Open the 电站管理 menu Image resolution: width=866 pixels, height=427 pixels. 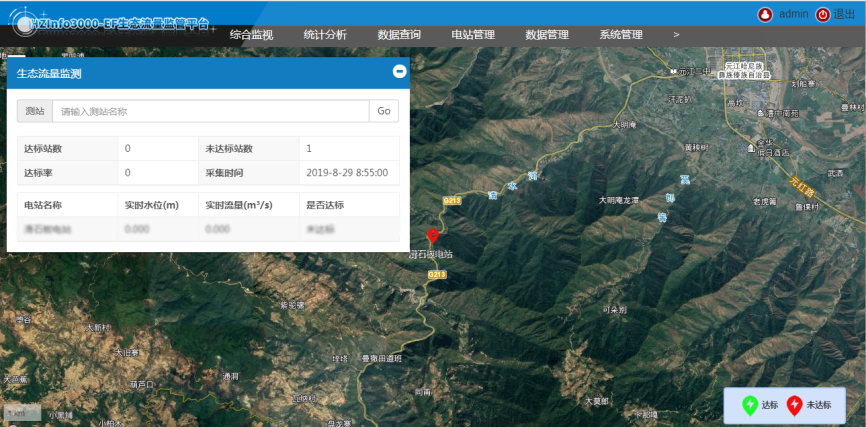tap(473, 35)
